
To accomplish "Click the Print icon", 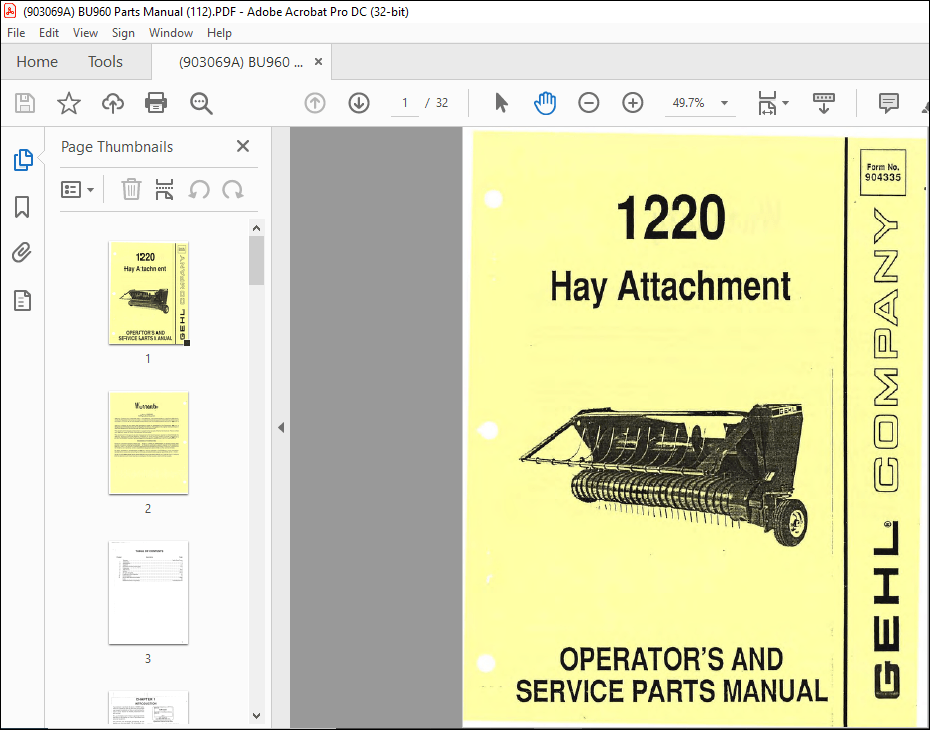I will [157, 103].
